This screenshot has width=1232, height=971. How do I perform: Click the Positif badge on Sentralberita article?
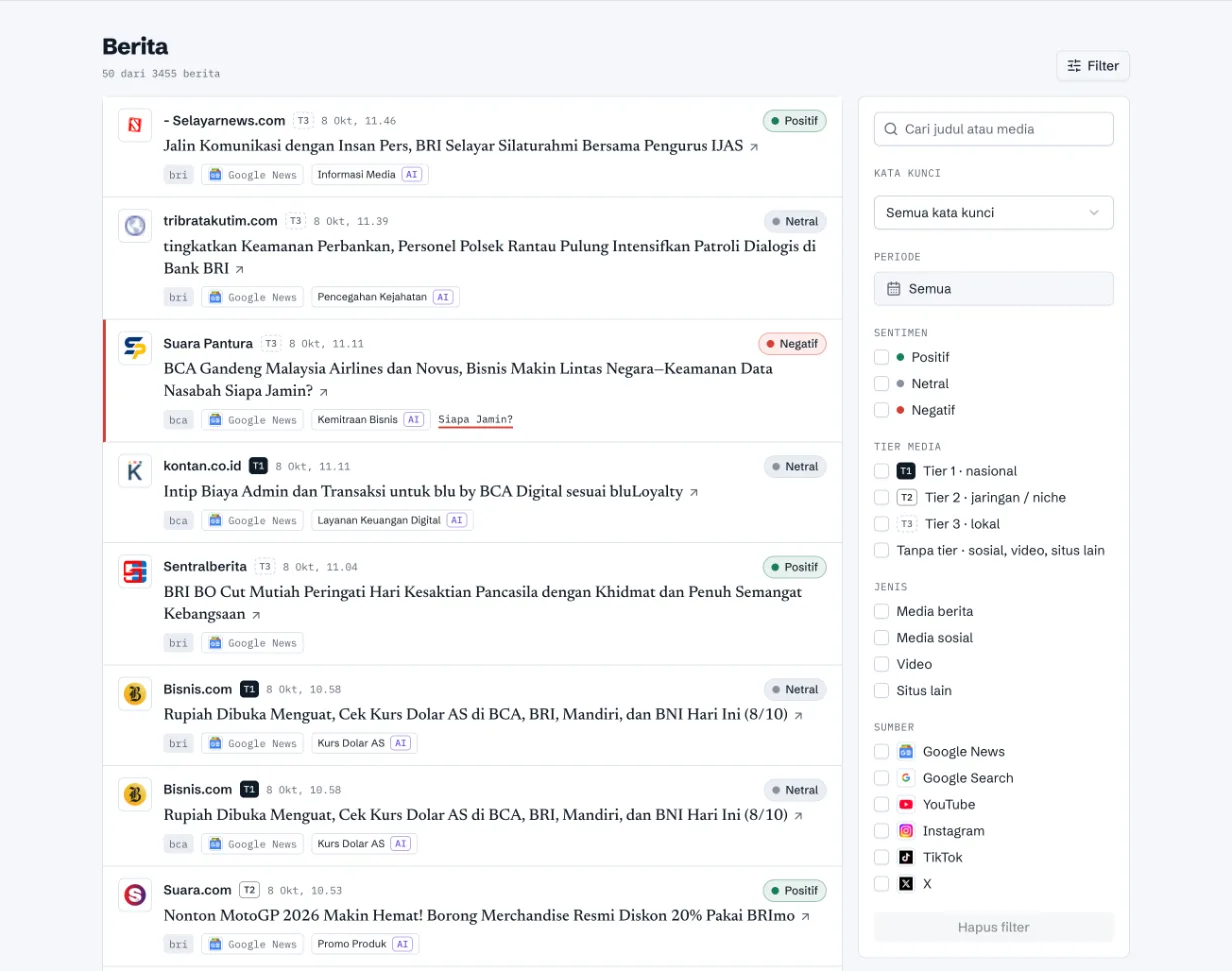(795, 567)
